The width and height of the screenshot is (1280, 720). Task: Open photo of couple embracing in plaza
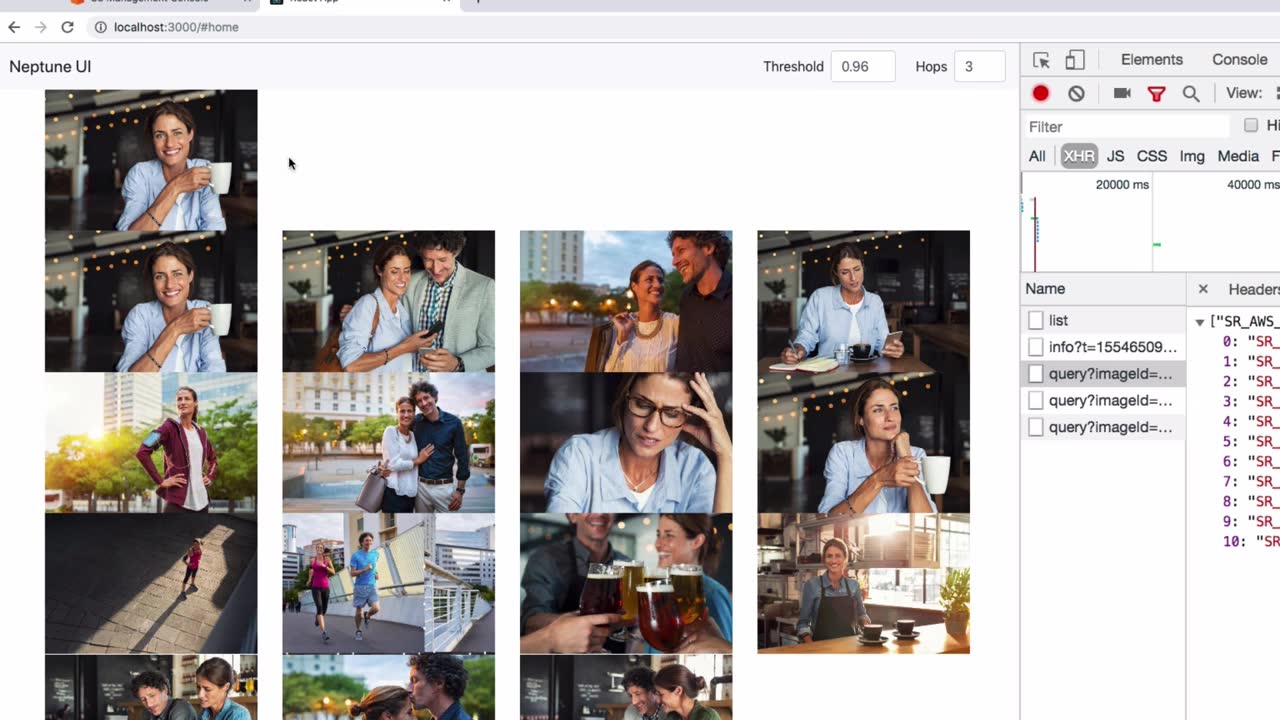click(388, 442)
